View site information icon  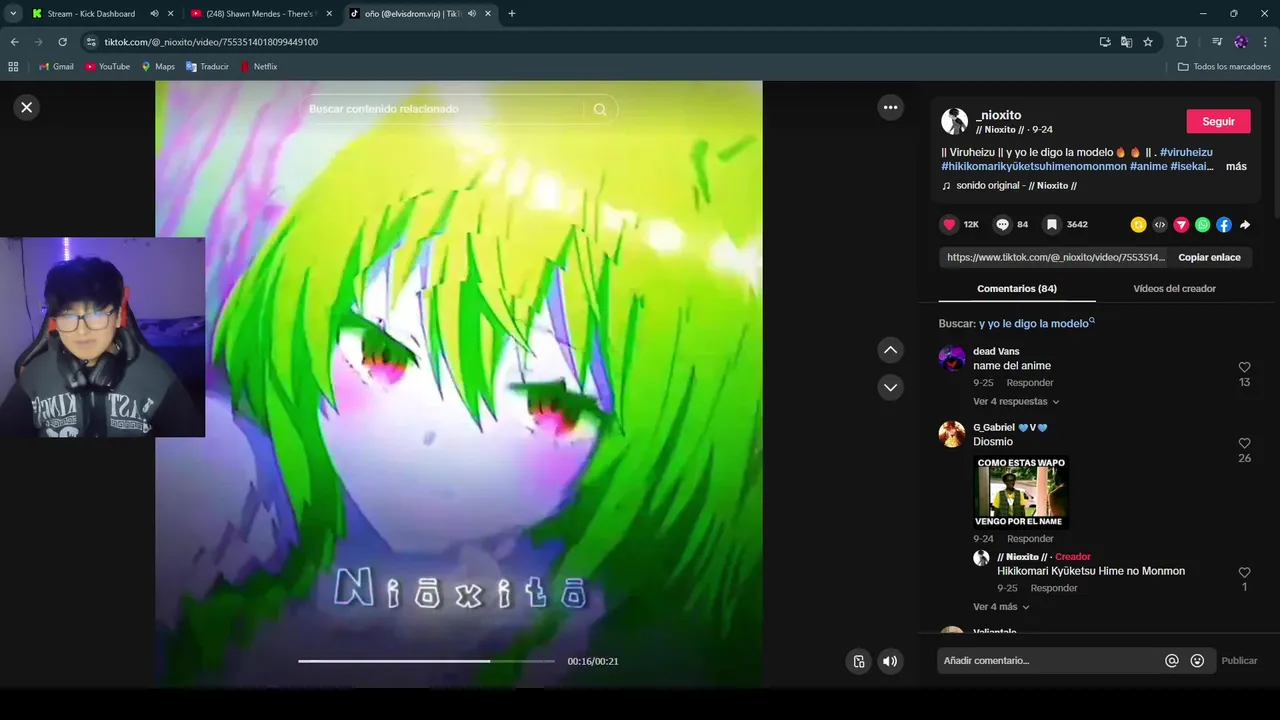click(91, 42)
